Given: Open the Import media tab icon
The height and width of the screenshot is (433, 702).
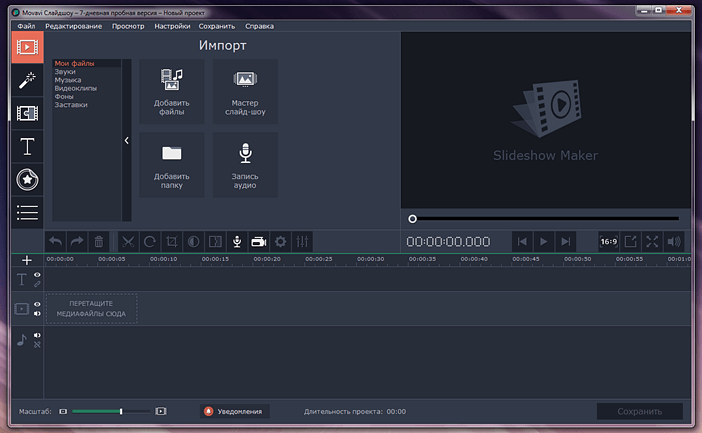Looking at the screenshot, I should pyautogui.click(x=27, y=47).
